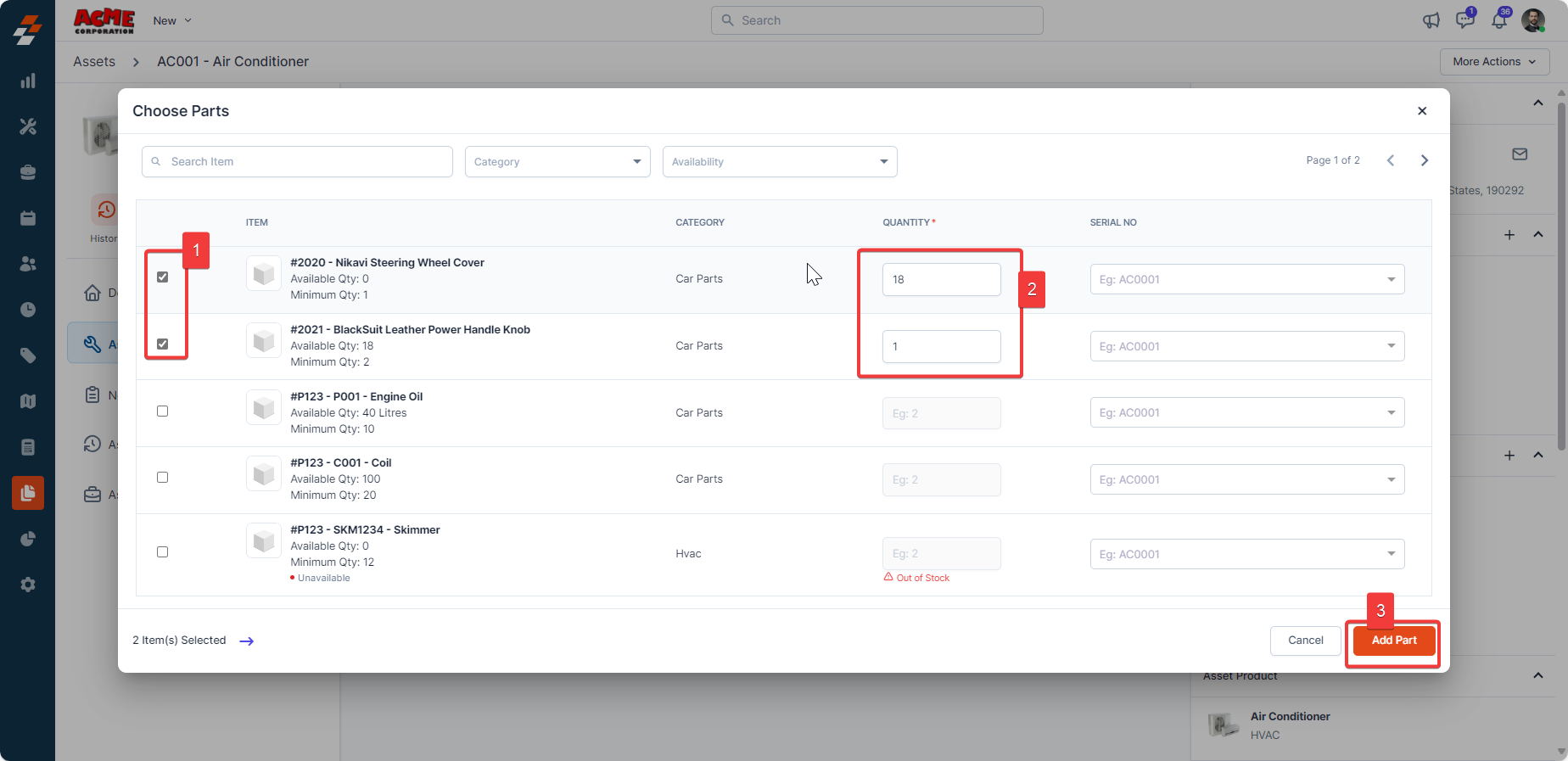Click the price tag sidebar icon
This screenshot has height=761, width=1568.
pyautogui.click(x=28, y=355)
